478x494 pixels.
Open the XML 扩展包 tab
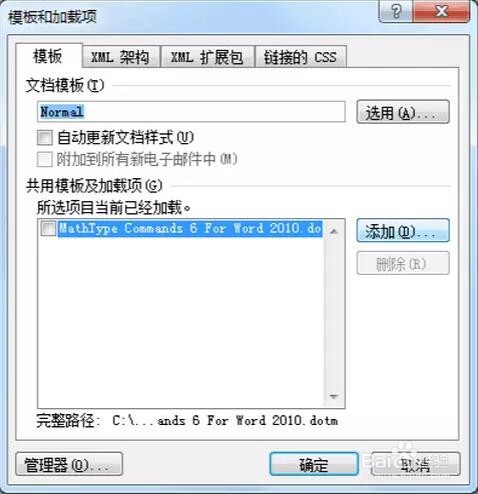[x=207, y=57]
